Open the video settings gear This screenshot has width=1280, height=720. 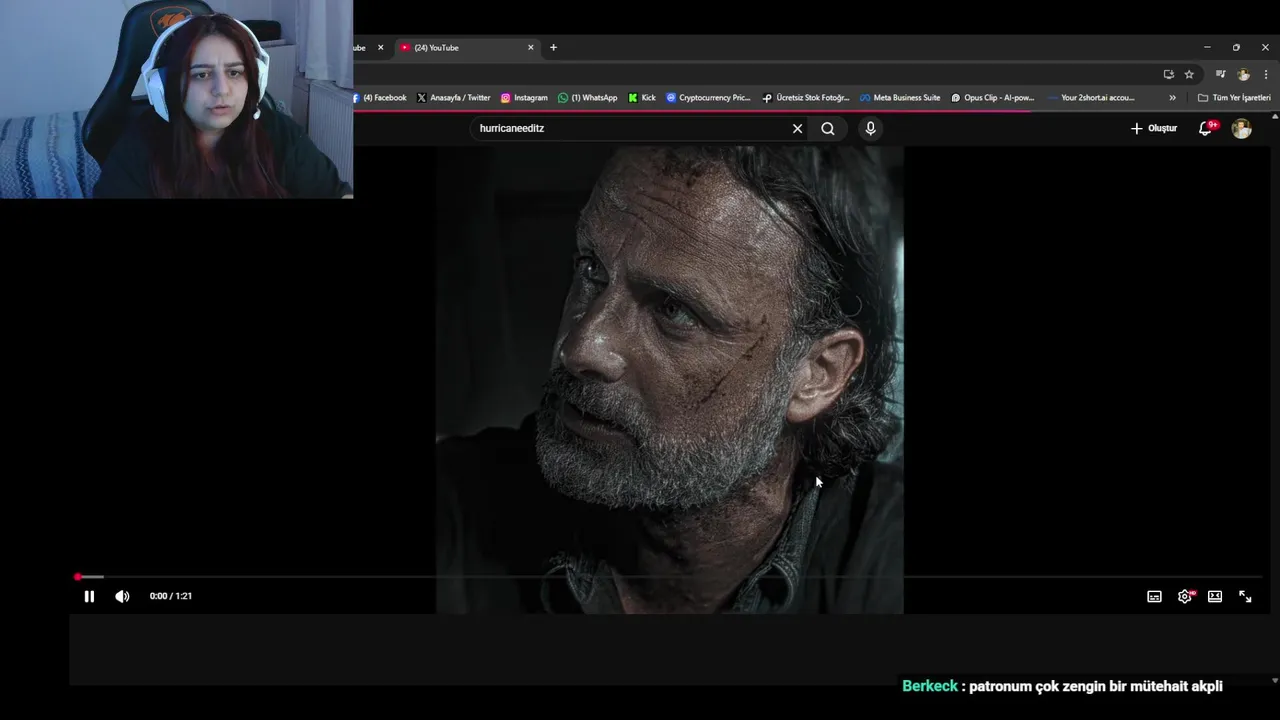pos(1185,596)
